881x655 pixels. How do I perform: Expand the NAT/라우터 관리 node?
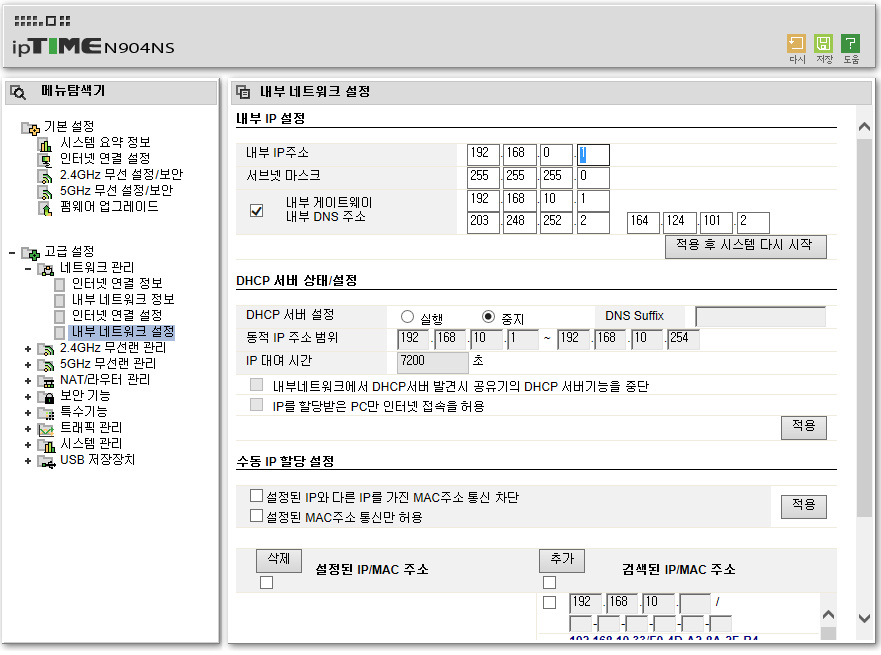coord(28,381)
